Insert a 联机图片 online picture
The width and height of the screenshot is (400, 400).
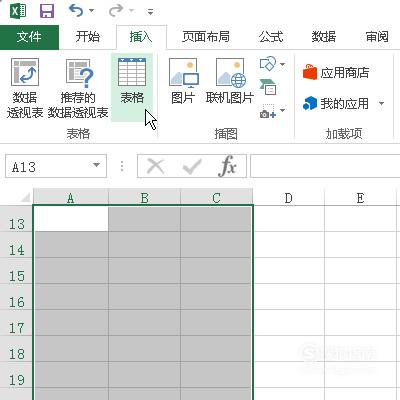(x=230, y=81)
